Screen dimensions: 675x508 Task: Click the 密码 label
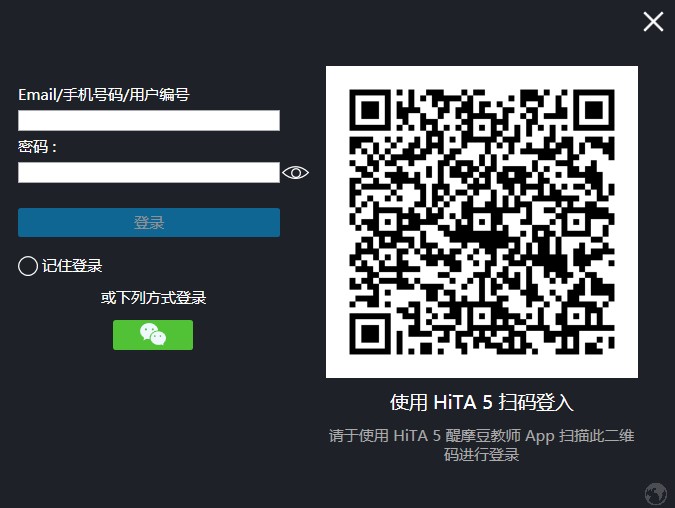tap(37, 147)
